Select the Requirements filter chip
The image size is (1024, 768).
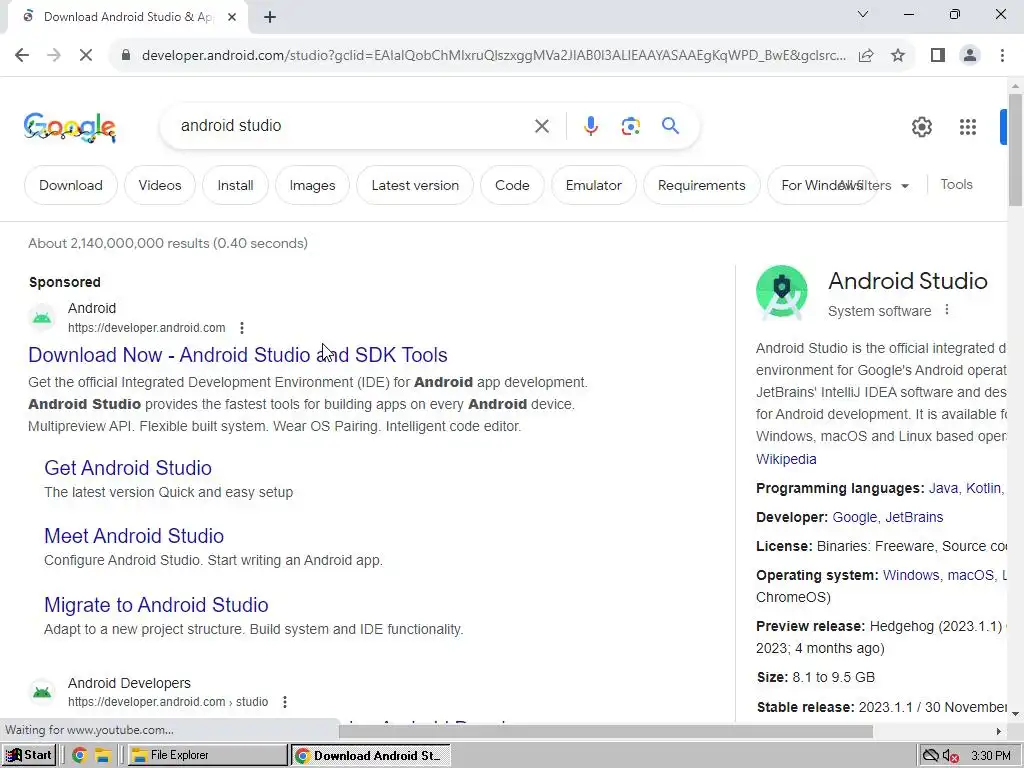pos(701,185)
